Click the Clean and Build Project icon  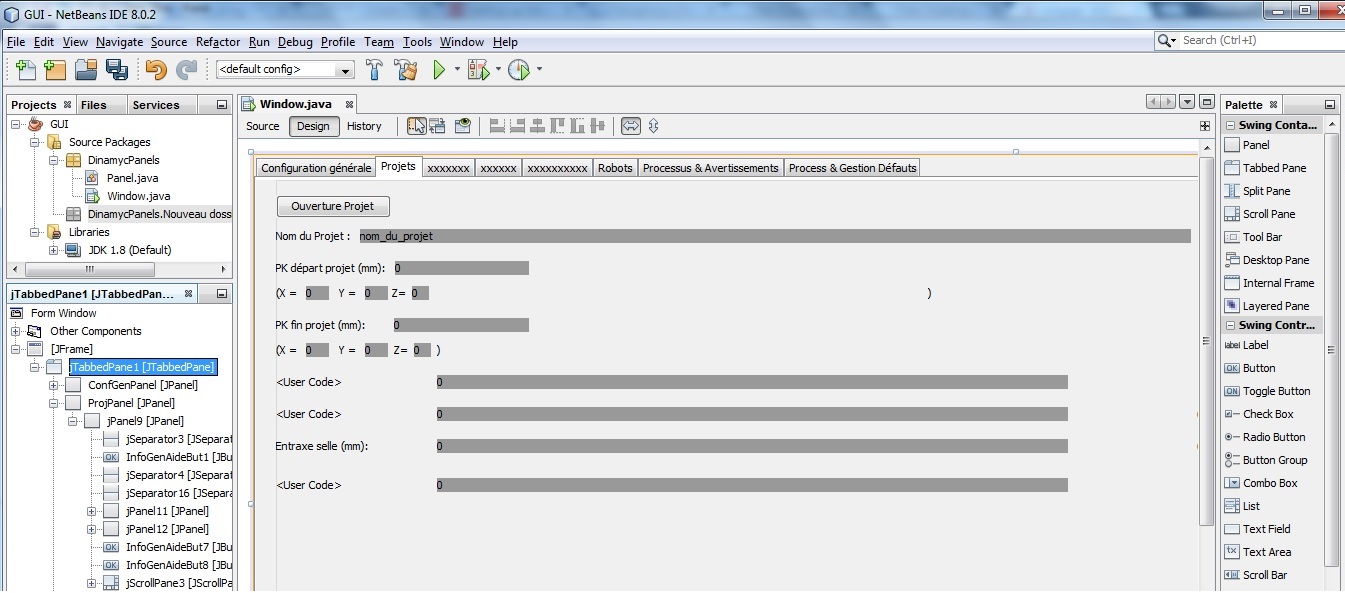[404, 68]
